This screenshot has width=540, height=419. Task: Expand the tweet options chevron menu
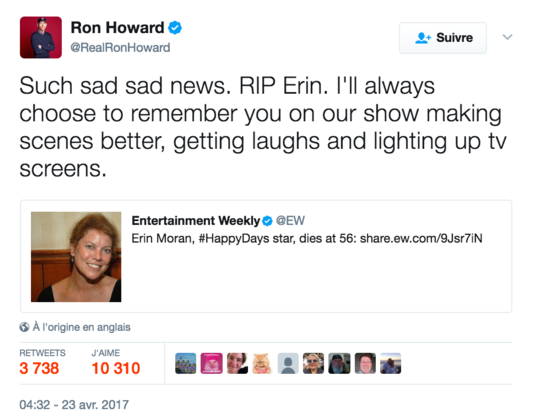[507, 37]
